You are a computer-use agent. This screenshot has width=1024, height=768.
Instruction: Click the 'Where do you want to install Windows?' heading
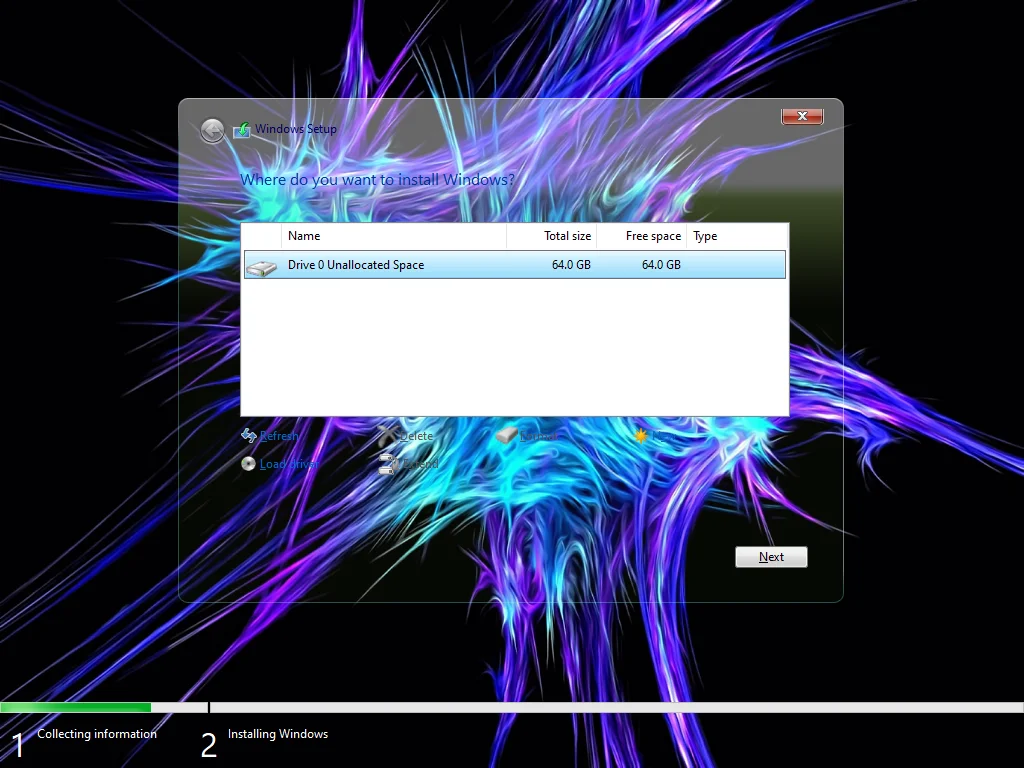(x=377, y=180)
